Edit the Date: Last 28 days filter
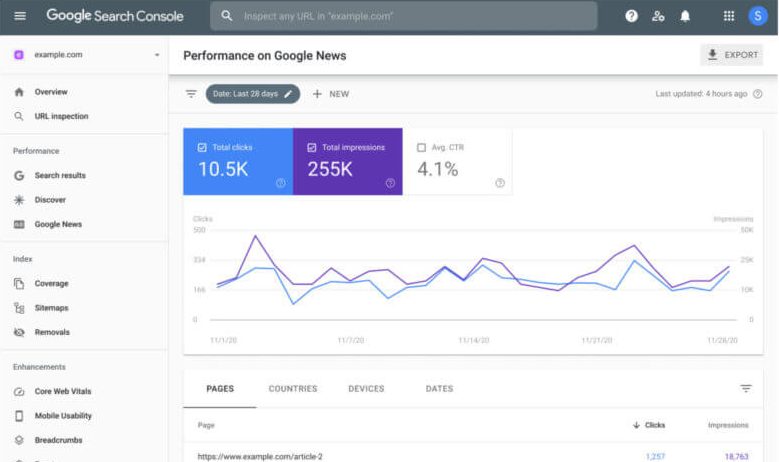 click(x=252, y=94)
